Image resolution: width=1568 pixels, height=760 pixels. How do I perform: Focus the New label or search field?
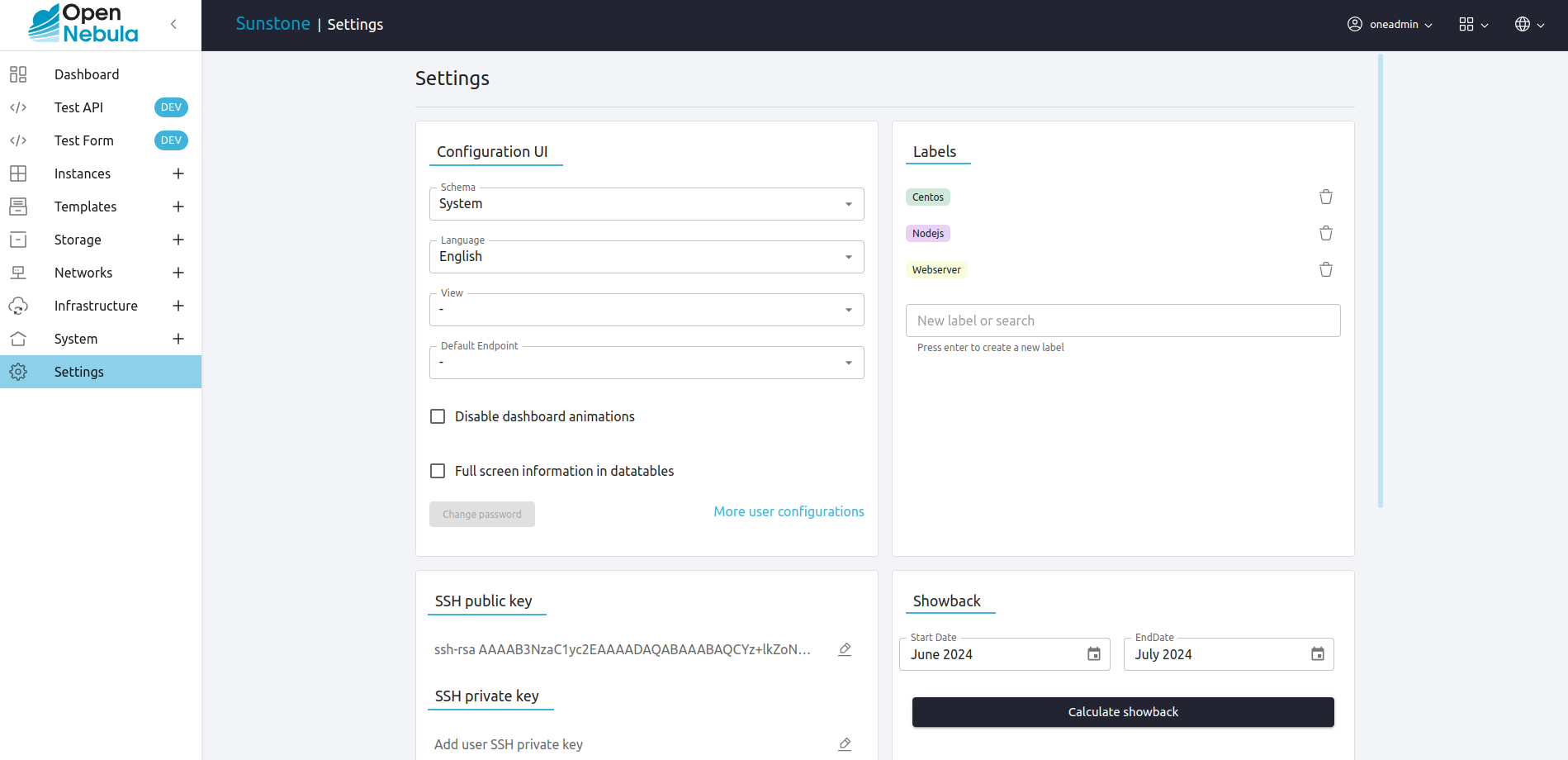pos(1123,321)
